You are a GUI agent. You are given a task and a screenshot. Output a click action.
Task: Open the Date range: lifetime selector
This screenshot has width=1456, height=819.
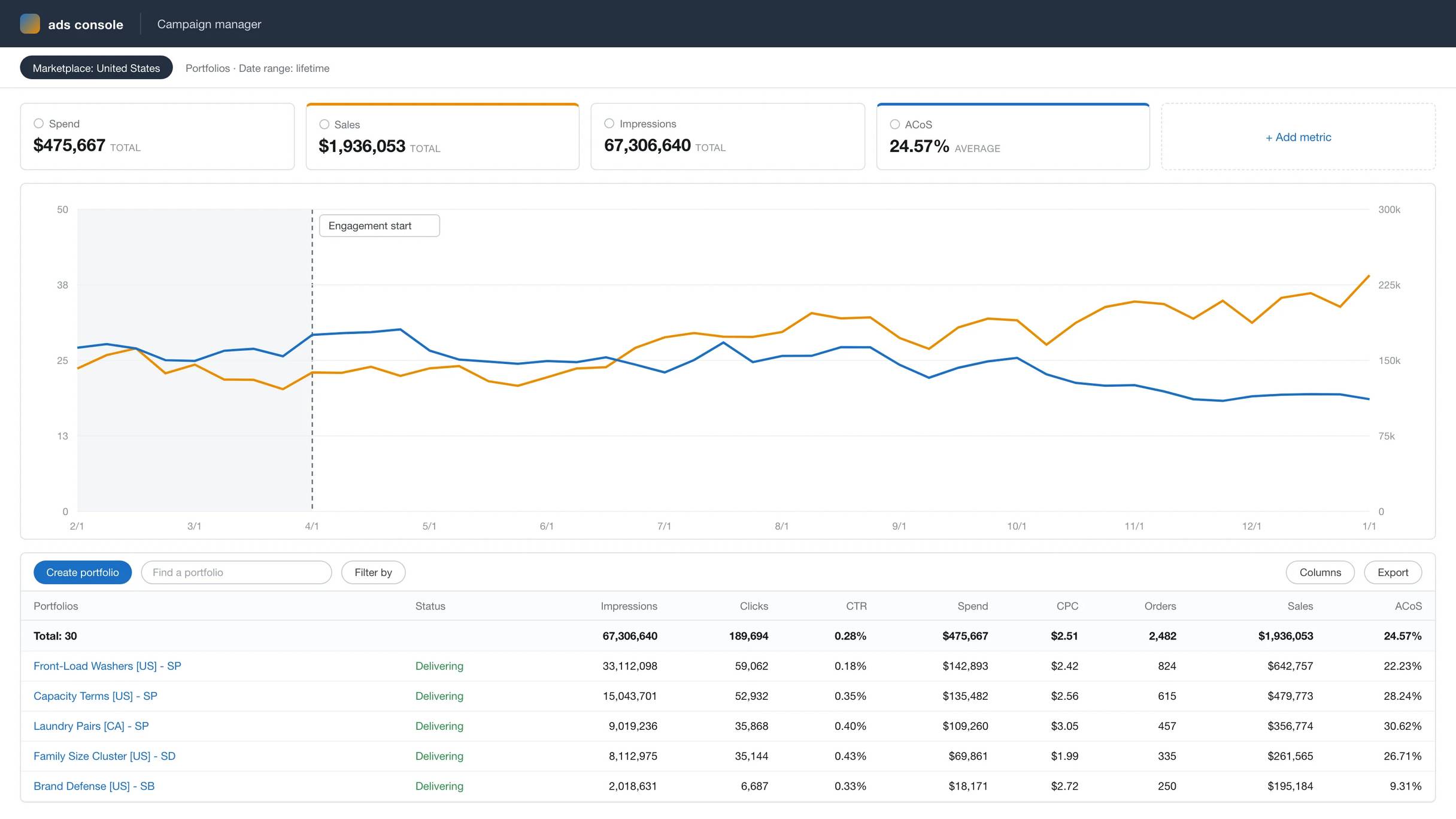[x=284, y=68]
